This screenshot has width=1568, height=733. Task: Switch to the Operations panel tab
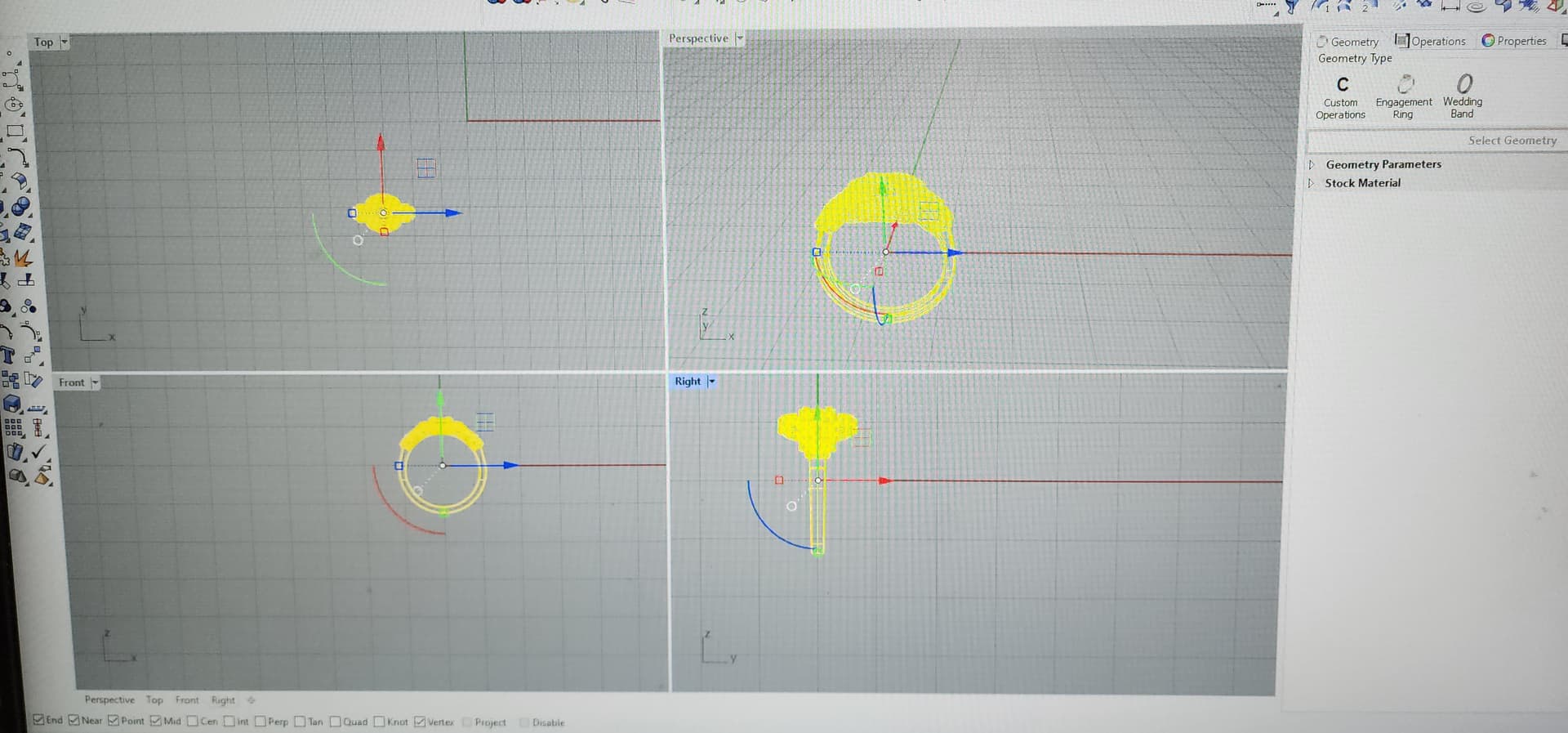point(1431,40)
